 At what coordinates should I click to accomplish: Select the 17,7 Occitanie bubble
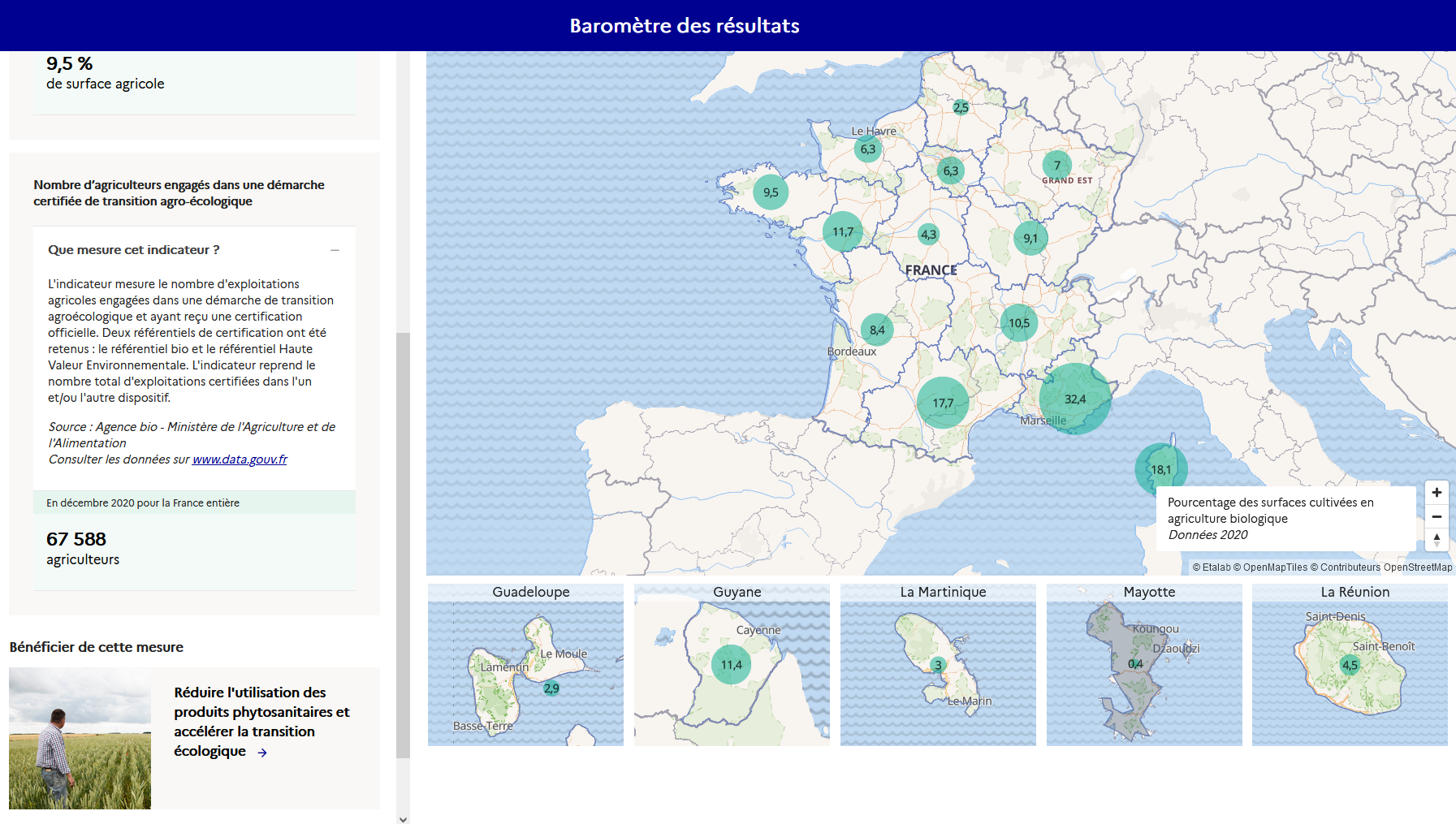943,403
